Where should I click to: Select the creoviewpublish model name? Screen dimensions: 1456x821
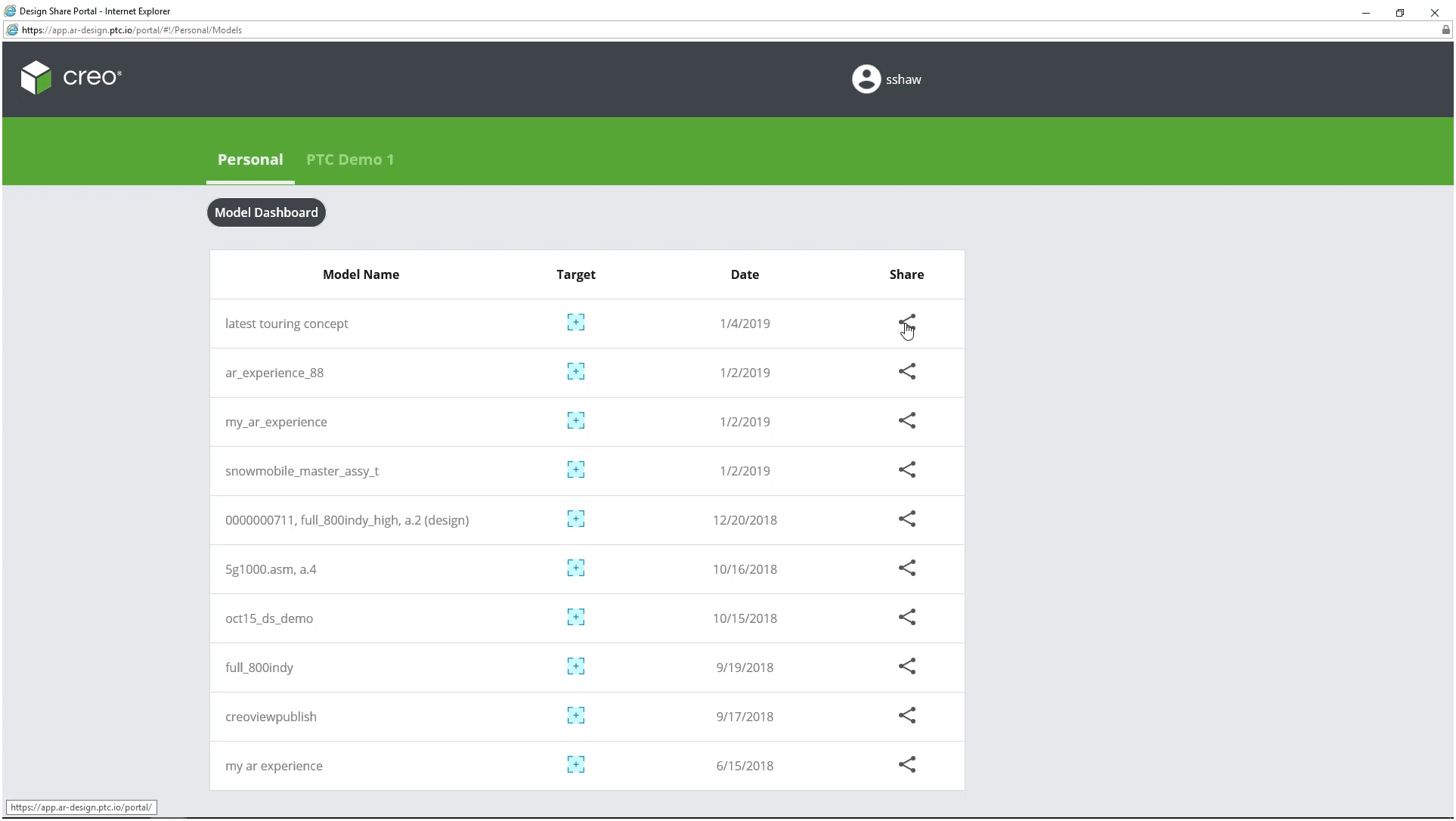(x=271, y=717)
